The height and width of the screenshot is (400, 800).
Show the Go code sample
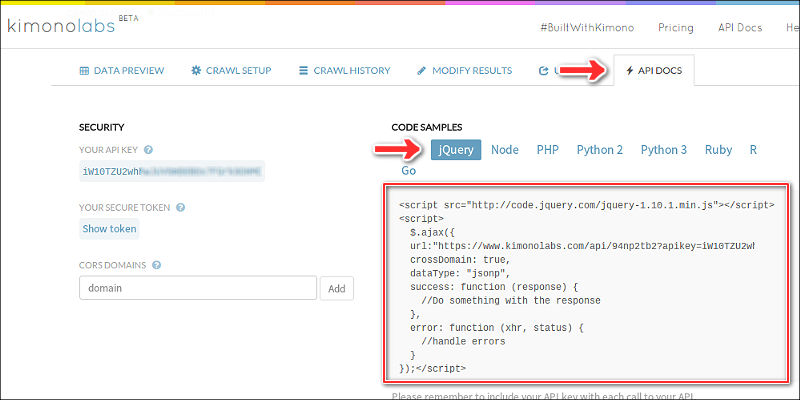[x=409, y=171]
